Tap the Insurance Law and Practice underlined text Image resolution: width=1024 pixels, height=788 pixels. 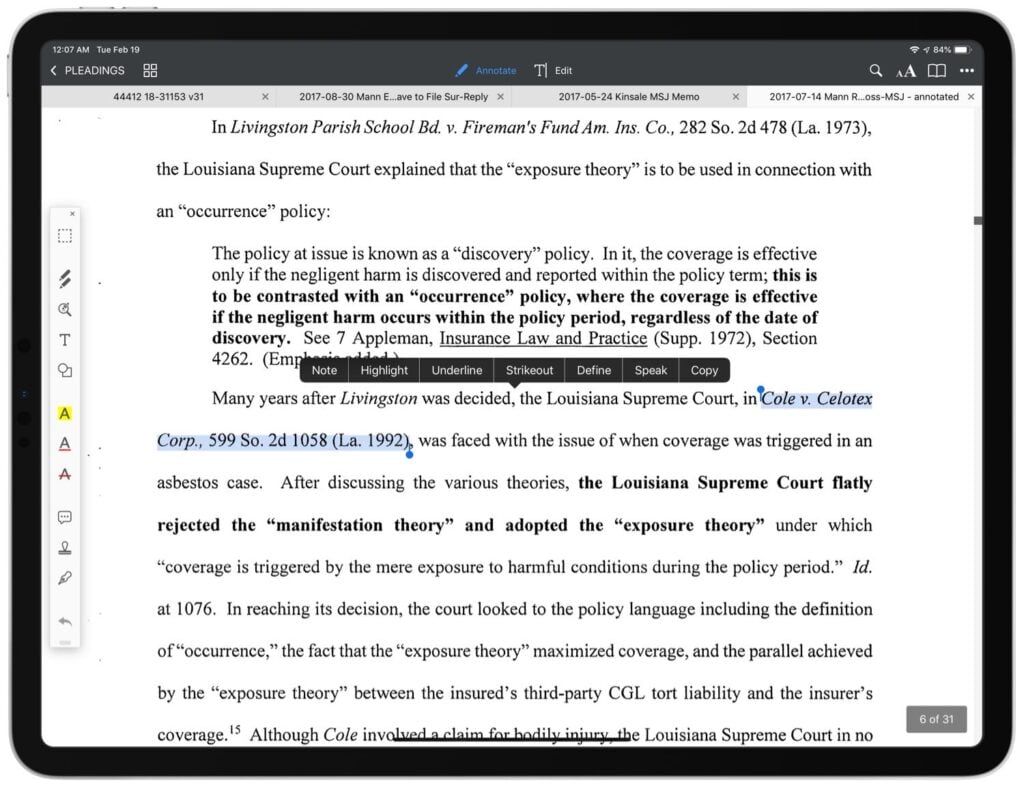543,338
